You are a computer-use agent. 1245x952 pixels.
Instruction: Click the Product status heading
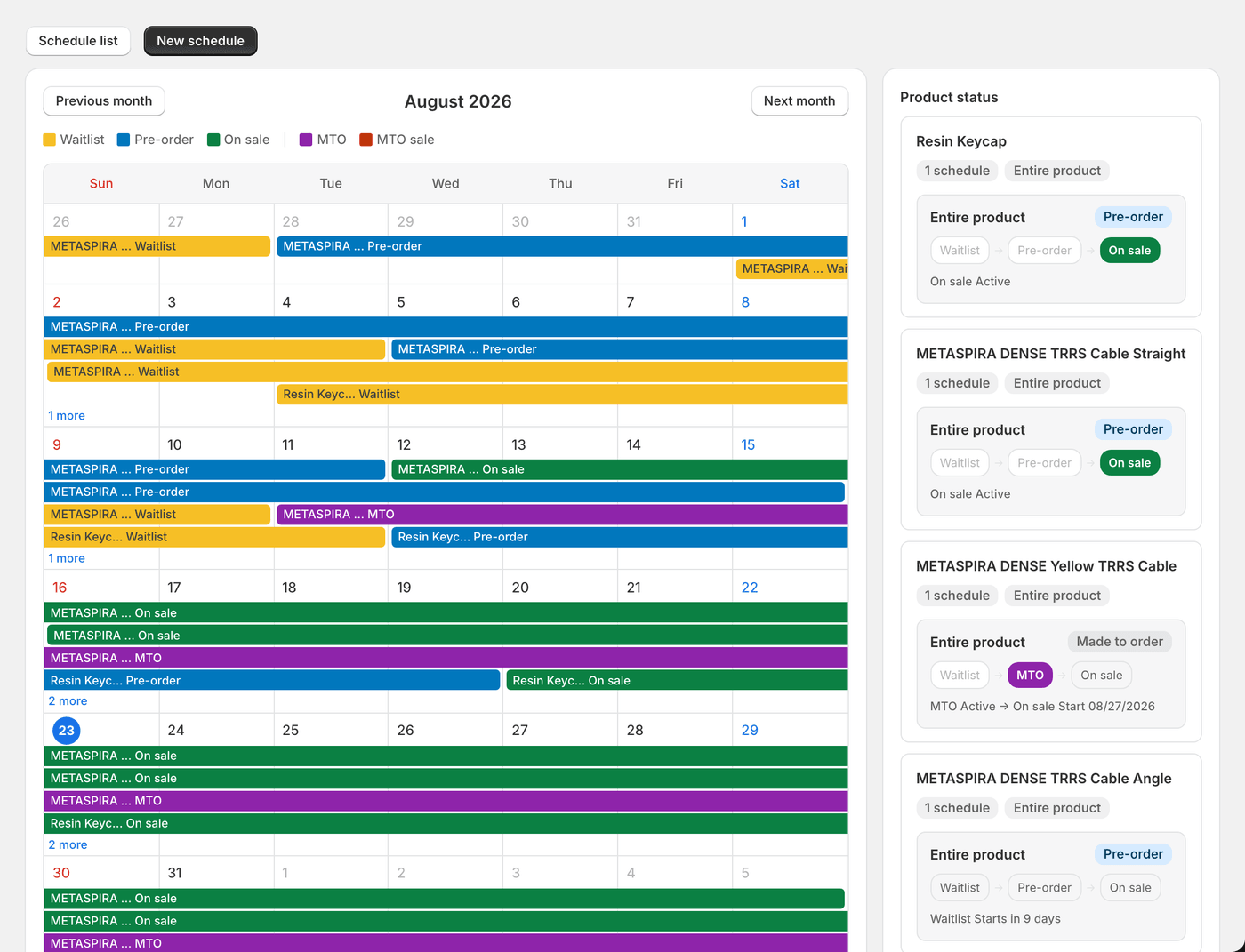pos(949,98)
